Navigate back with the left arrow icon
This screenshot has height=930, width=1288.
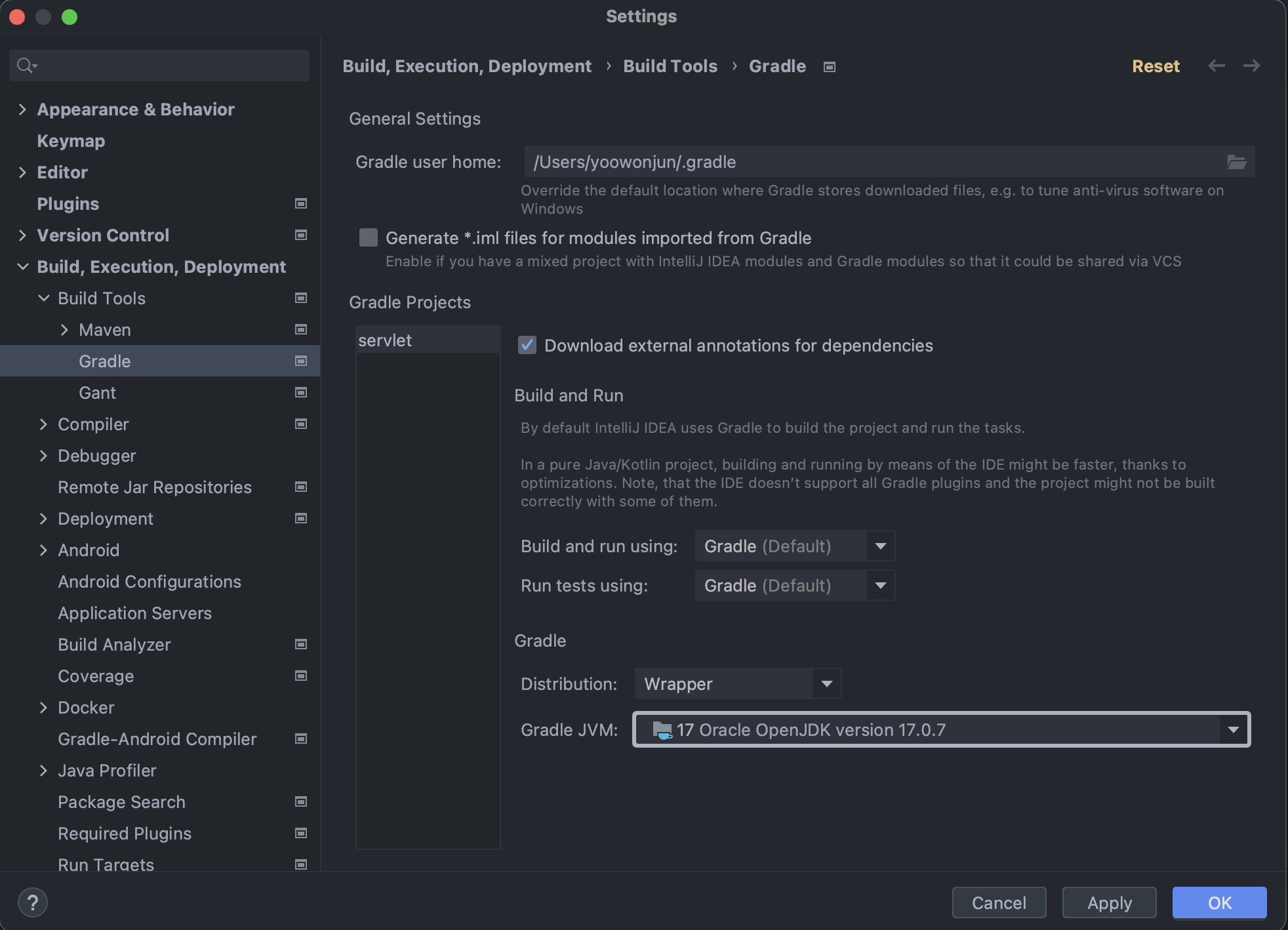coord(1217,66)
